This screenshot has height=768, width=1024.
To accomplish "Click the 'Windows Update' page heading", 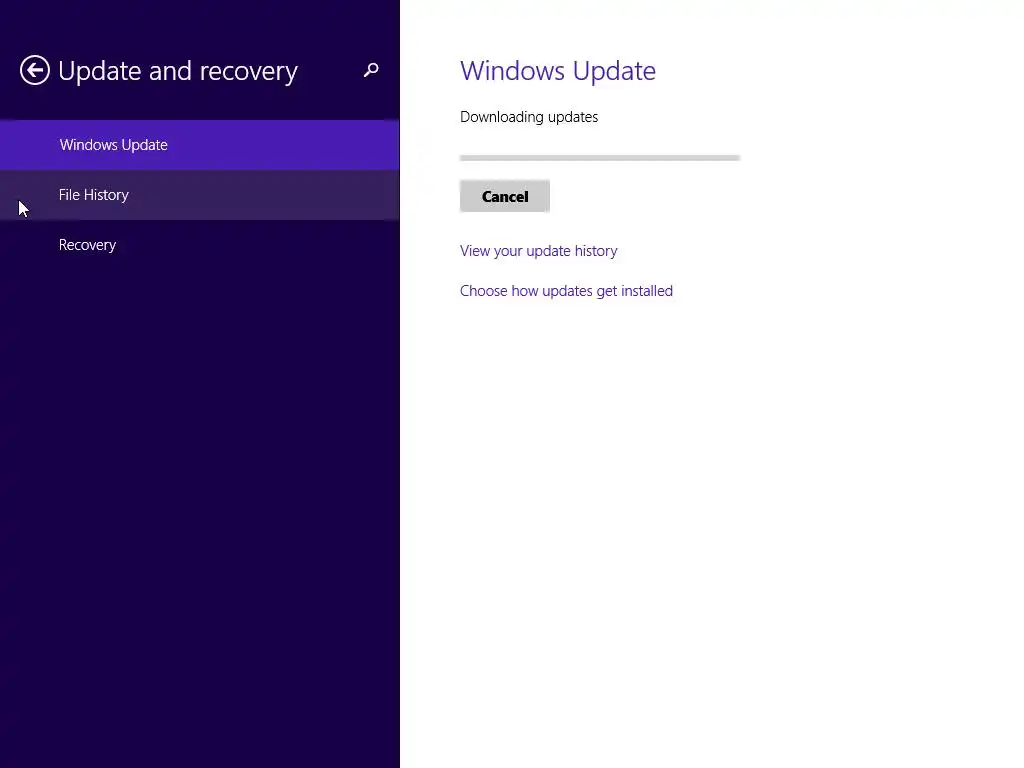I will (x=558, y=71).
